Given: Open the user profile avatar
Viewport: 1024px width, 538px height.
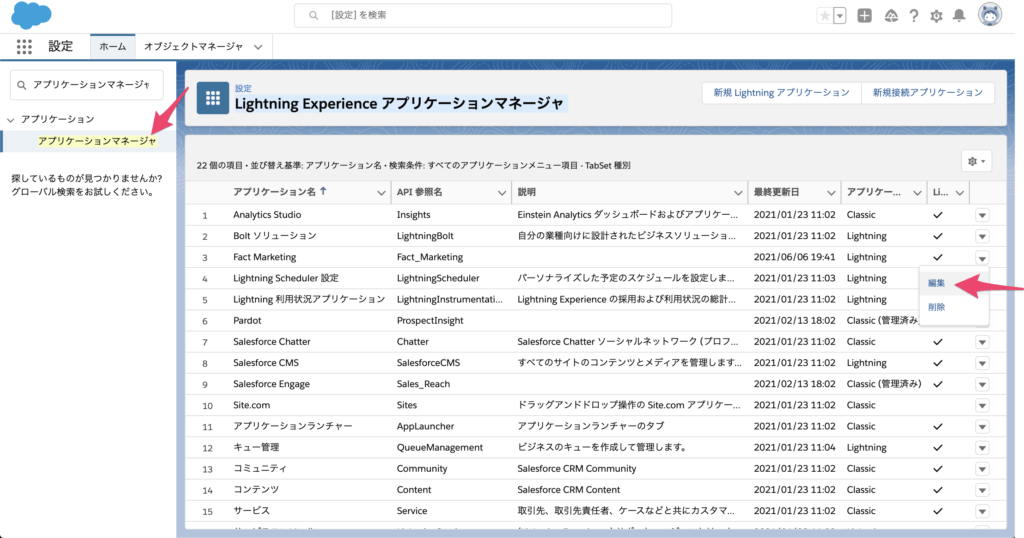Looking at the screenshot, I should point(989,15).
